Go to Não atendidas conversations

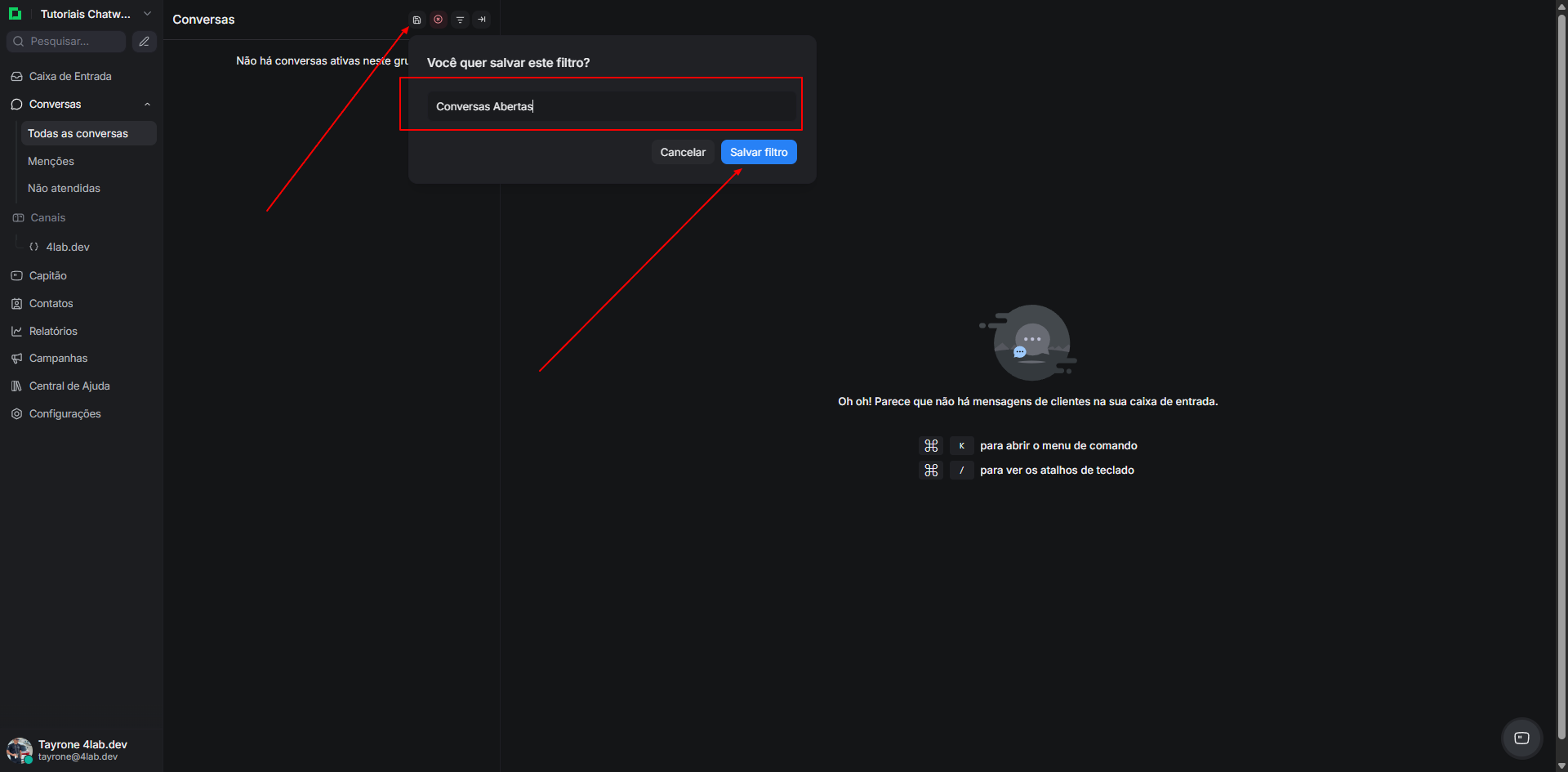(64, 189)
